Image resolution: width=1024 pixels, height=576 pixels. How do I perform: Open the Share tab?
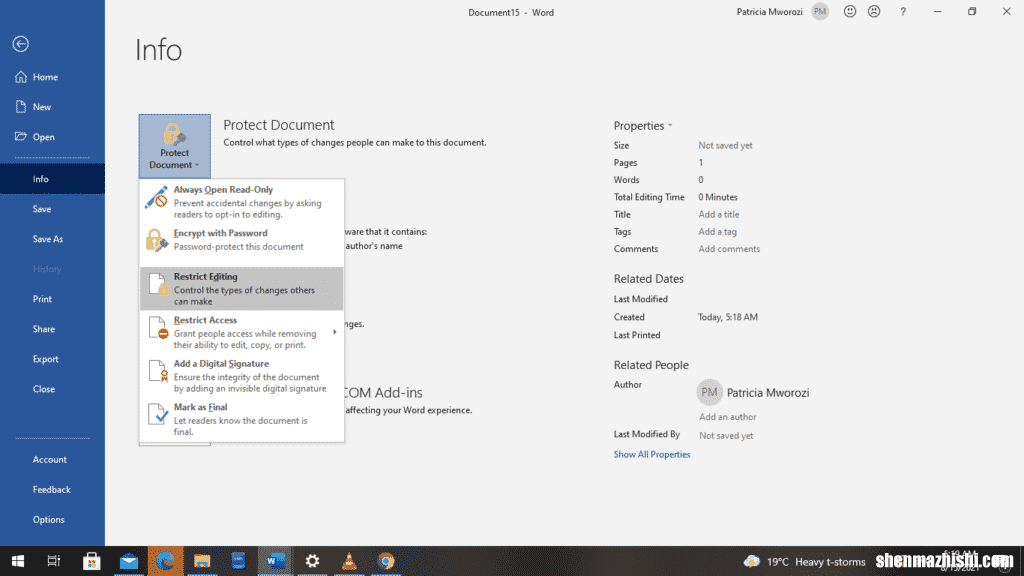point(52,329)
